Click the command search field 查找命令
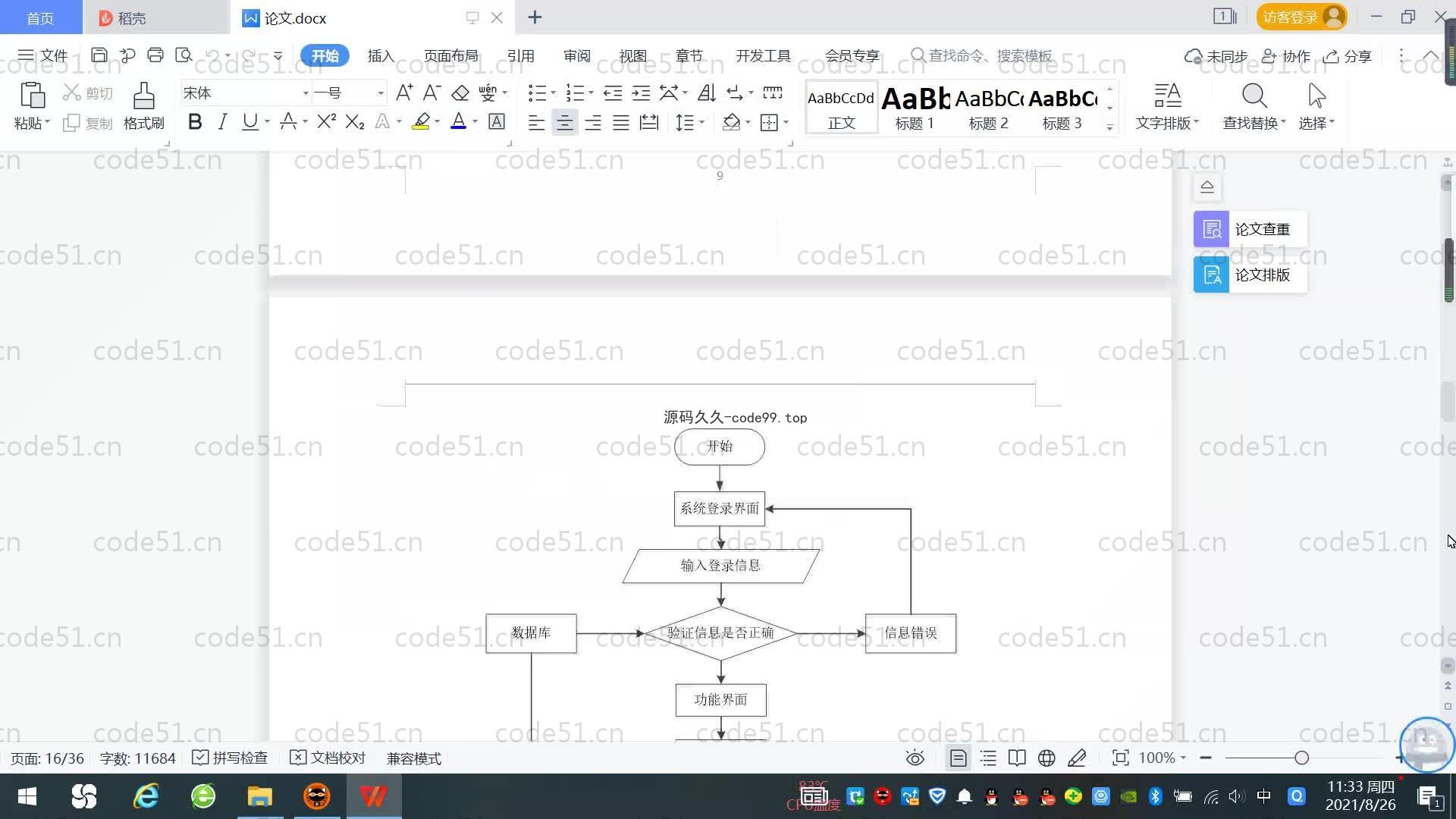The width and height of the screenshot is (1456, 819). [982, 56]
